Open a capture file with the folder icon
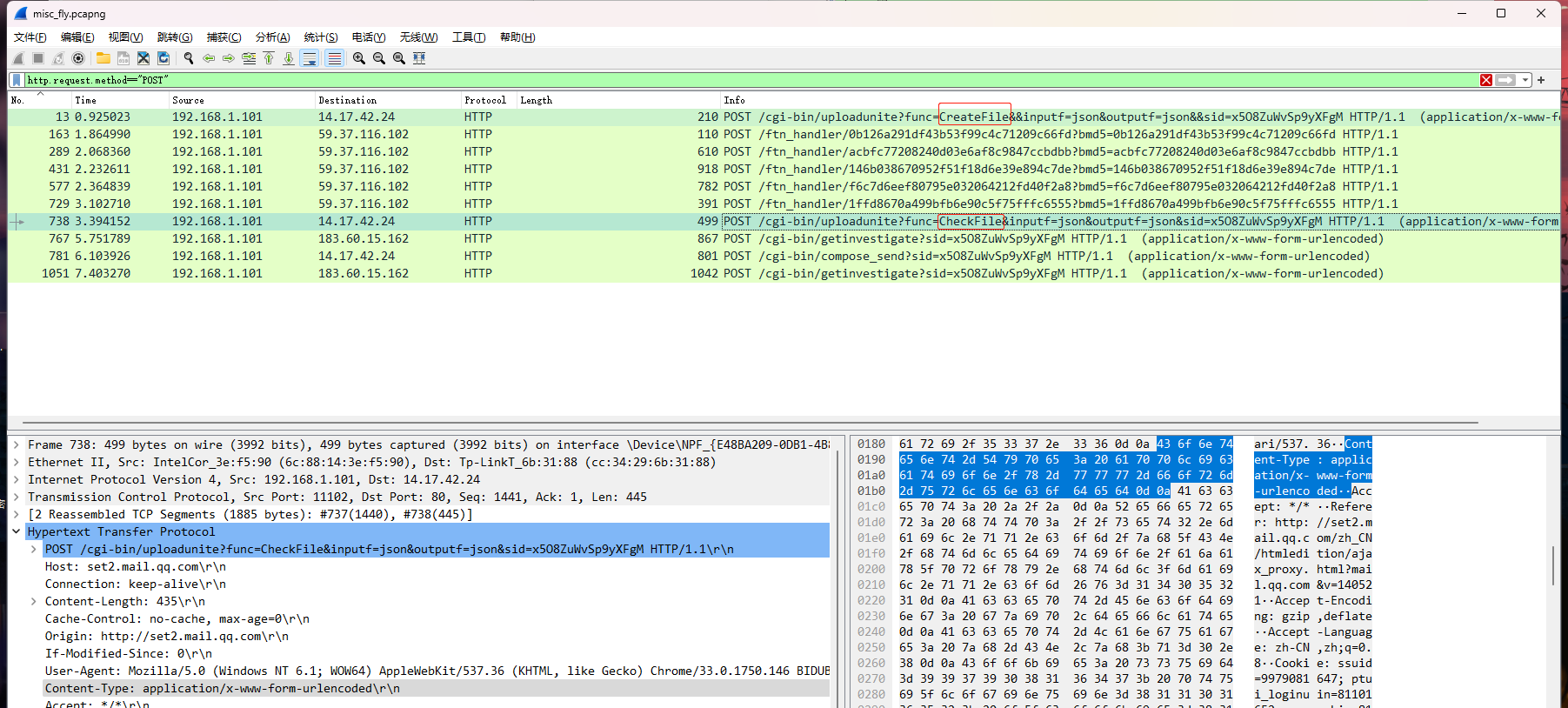 pyautogui.click(x=103, y=58)
